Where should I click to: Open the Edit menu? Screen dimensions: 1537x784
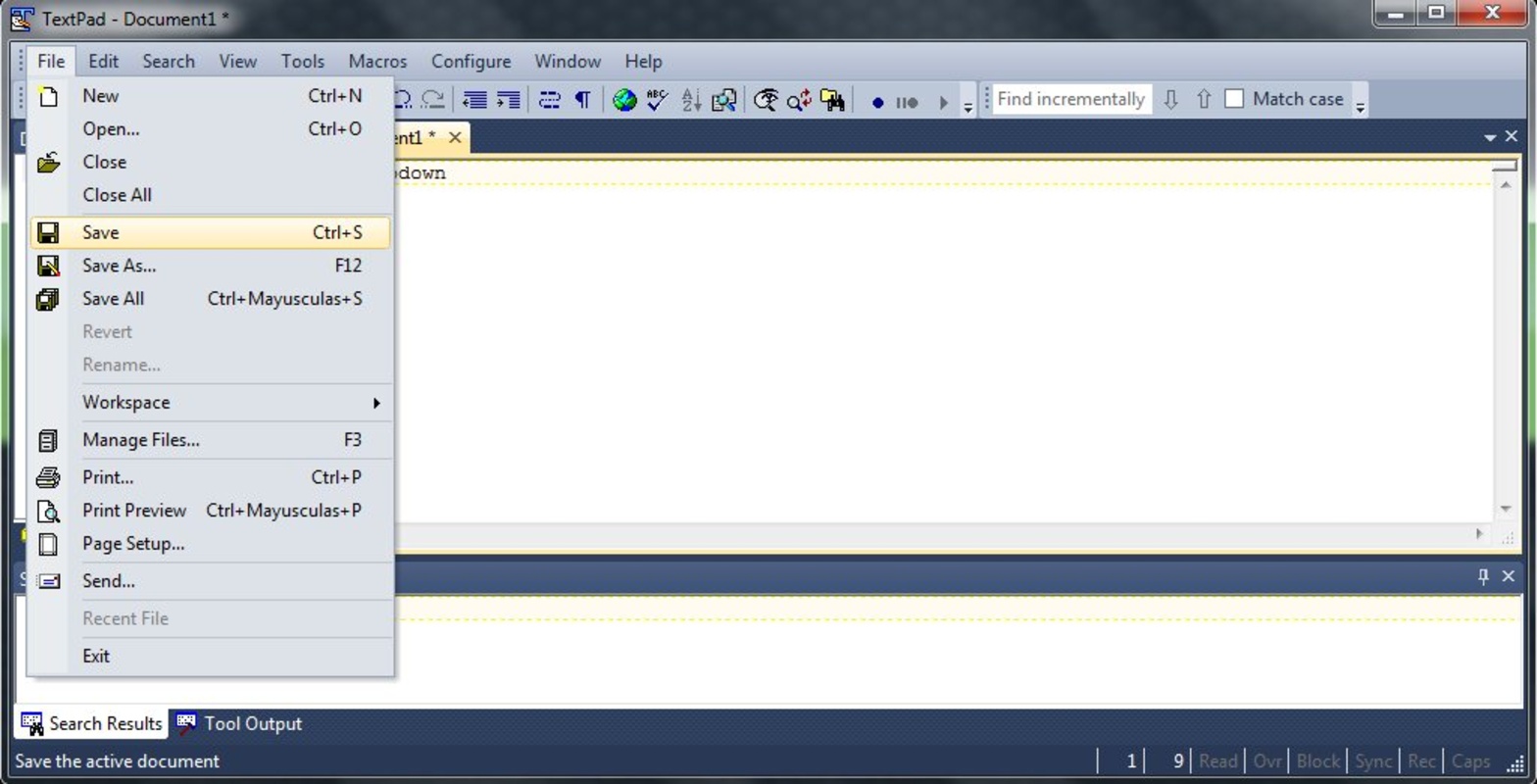tap(103, 61)
